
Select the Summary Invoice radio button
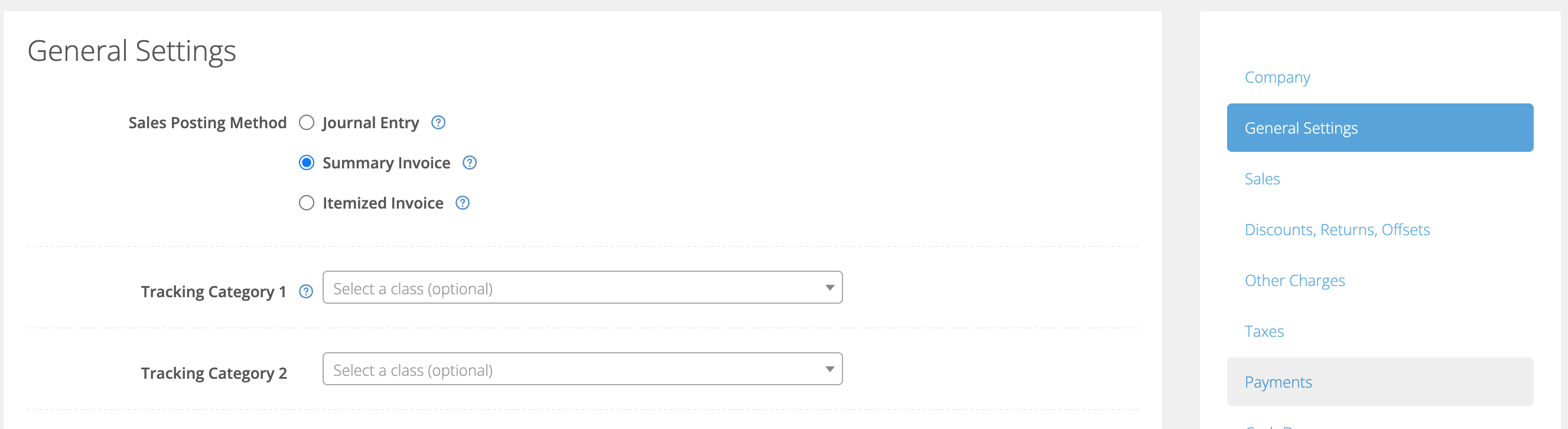(x=306, y=162)
